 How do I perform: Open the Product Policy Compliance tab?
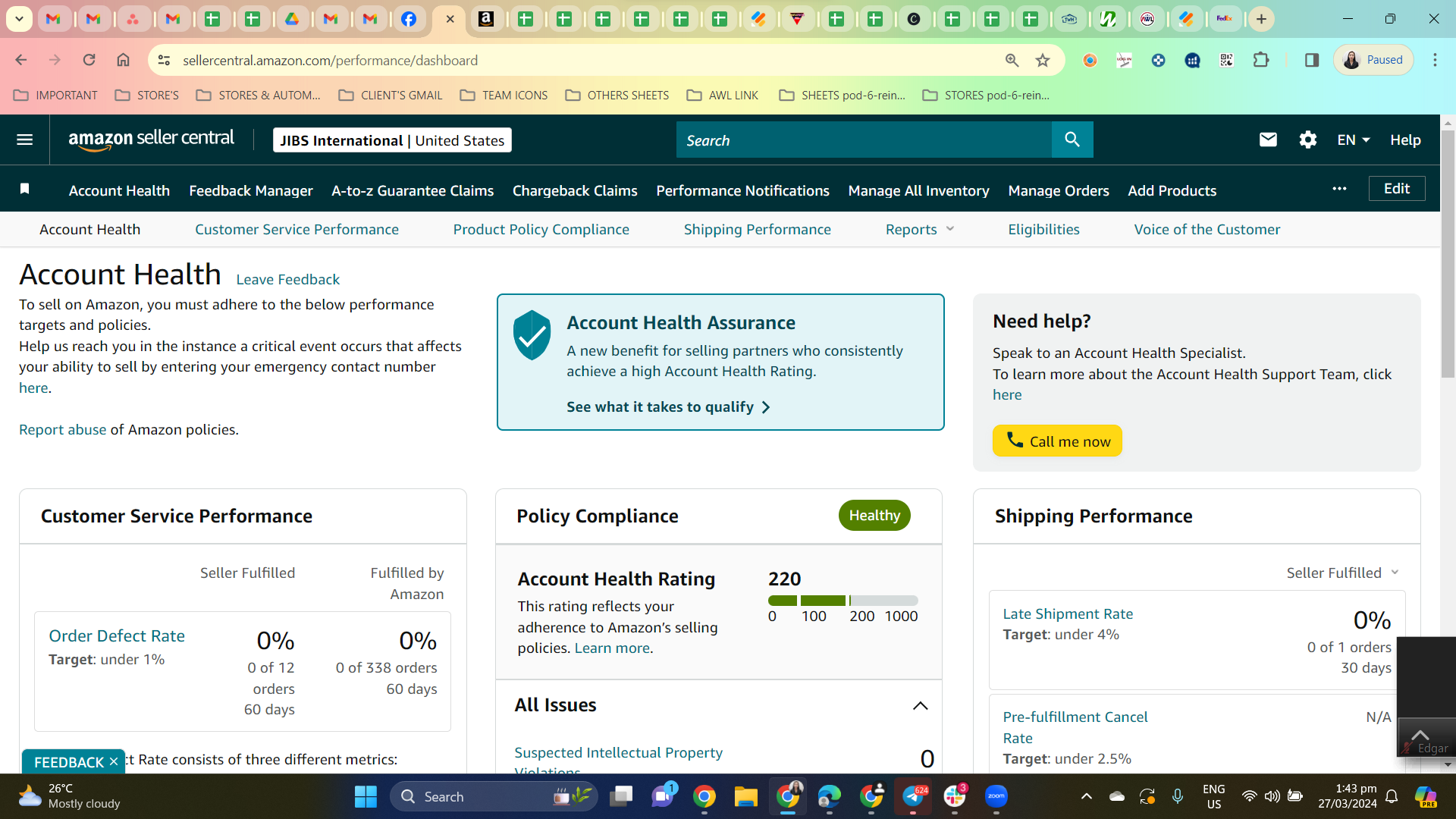pyautogui.click(x=541, y=229)
